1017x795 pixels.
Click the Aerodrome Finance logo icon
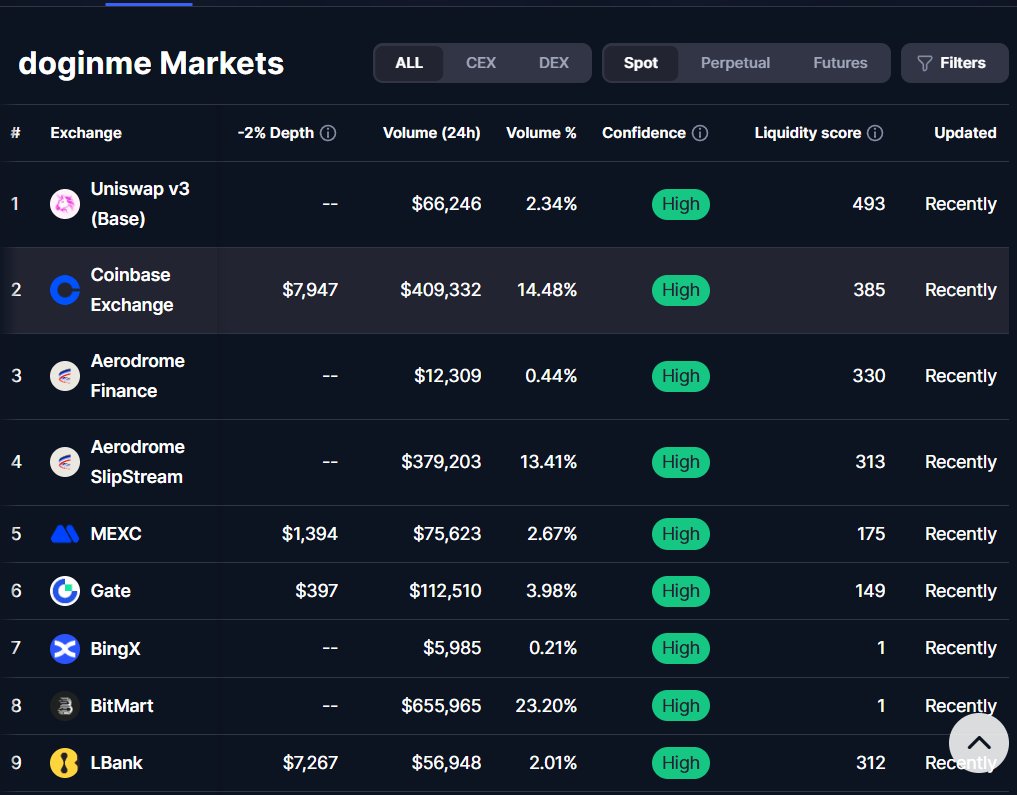pyautogui.click(x=65, y=376)
